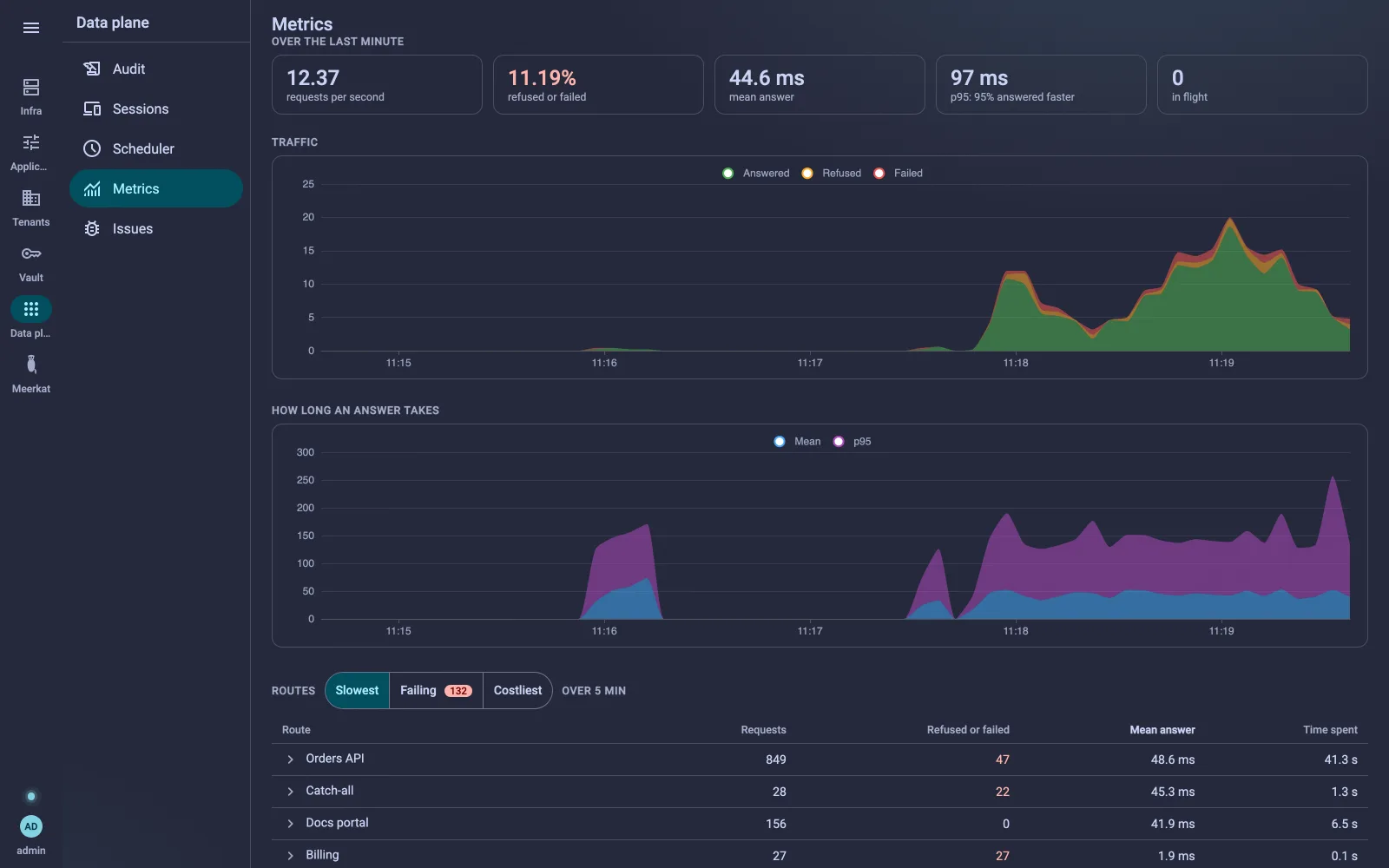Switch to the Failing routes tab

coord(436,691)
